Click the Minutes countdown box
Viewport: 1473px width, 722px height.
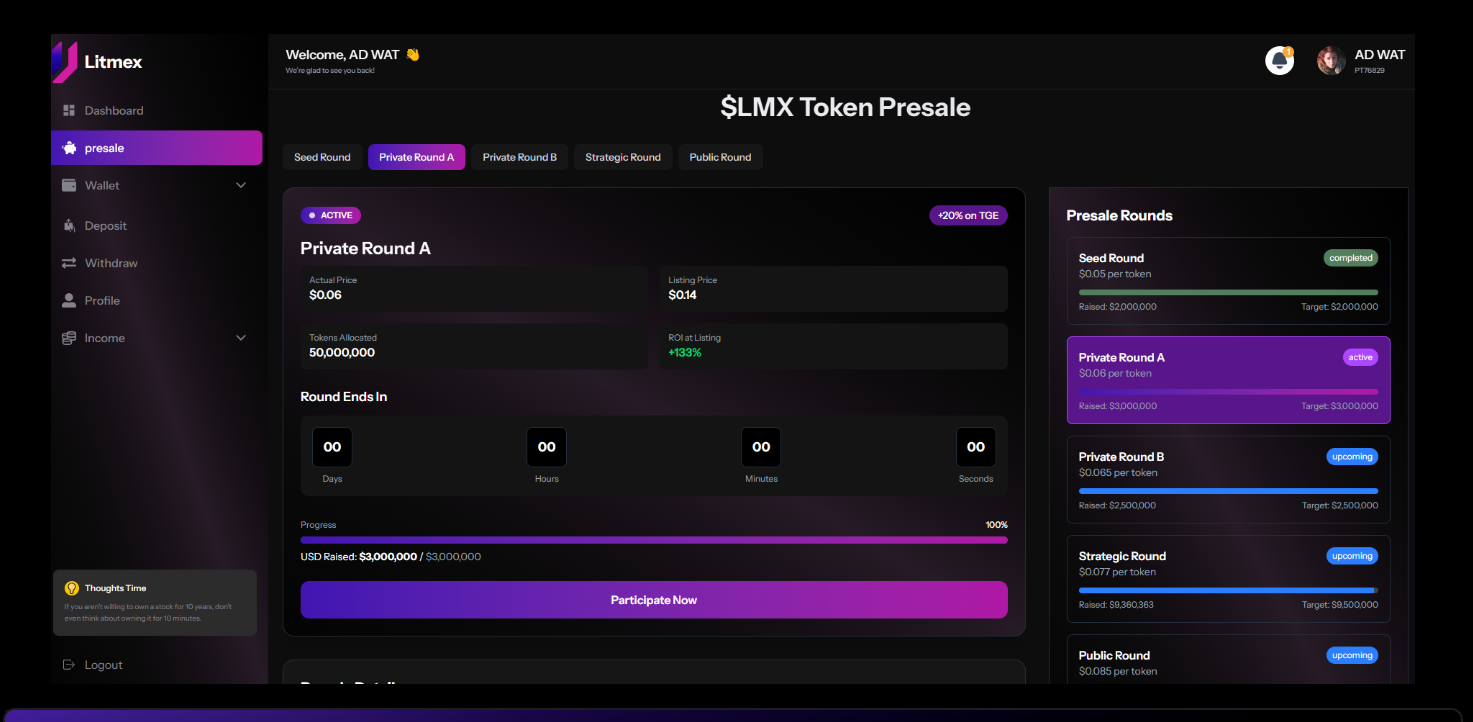(761, 447)
